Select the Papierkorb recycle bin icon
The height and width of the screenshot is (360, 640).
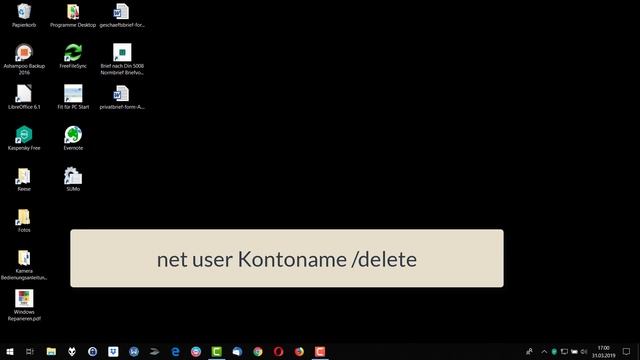(24, 16)
